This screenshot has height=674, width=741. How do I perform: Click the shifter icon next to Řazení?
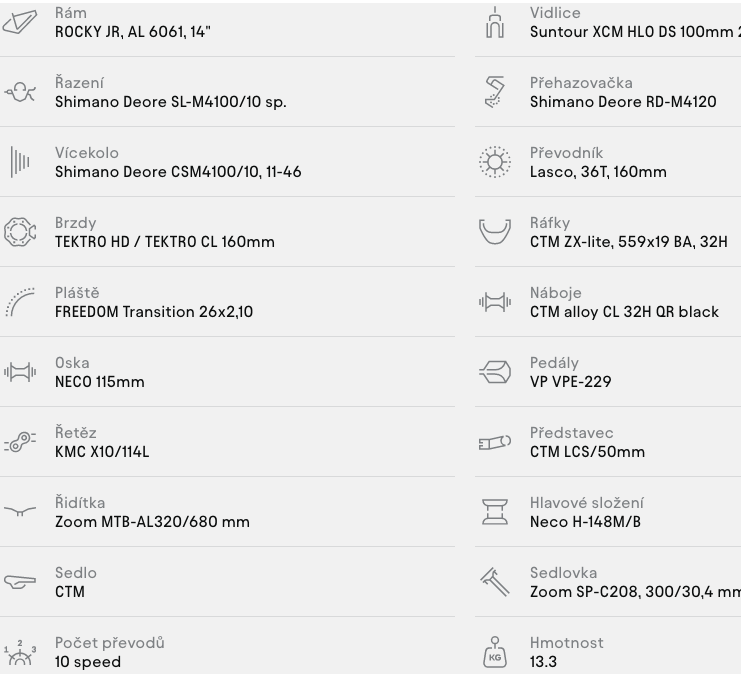click(x=20, y=92)
